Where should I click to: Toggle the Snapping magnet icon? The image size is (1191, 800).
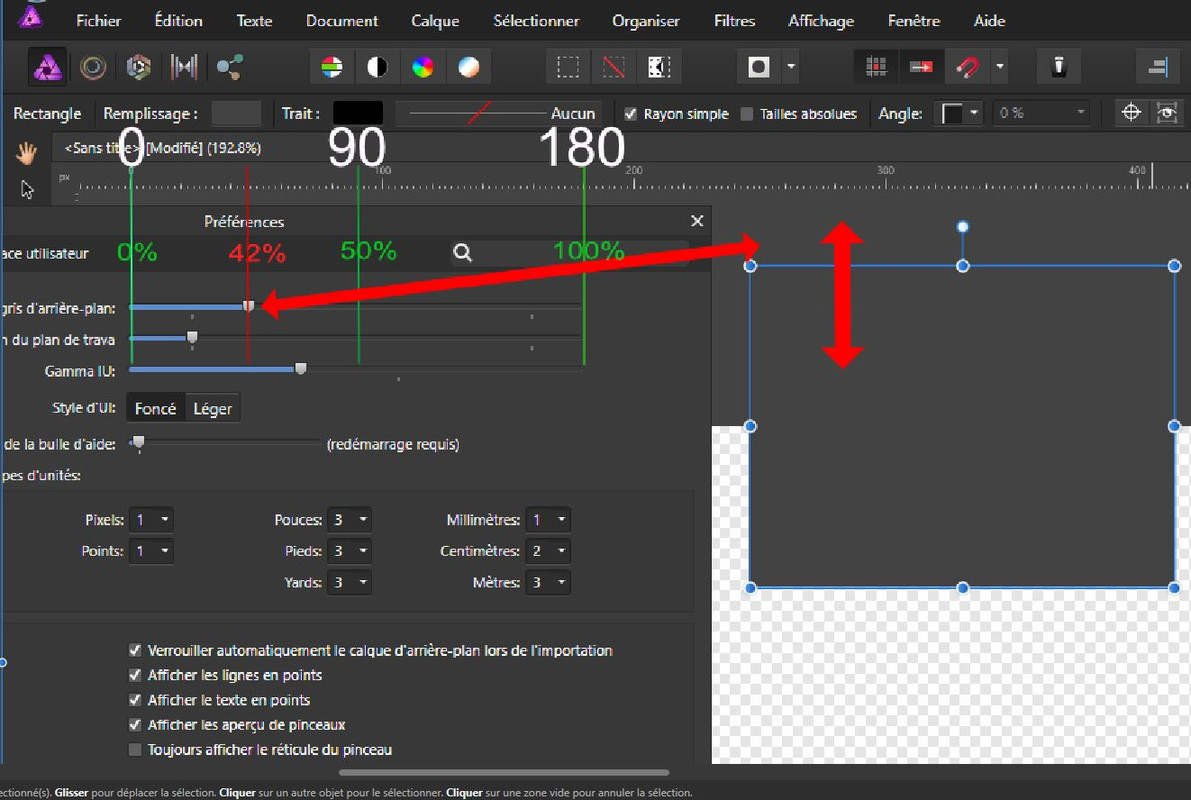[x=967, y=68]
